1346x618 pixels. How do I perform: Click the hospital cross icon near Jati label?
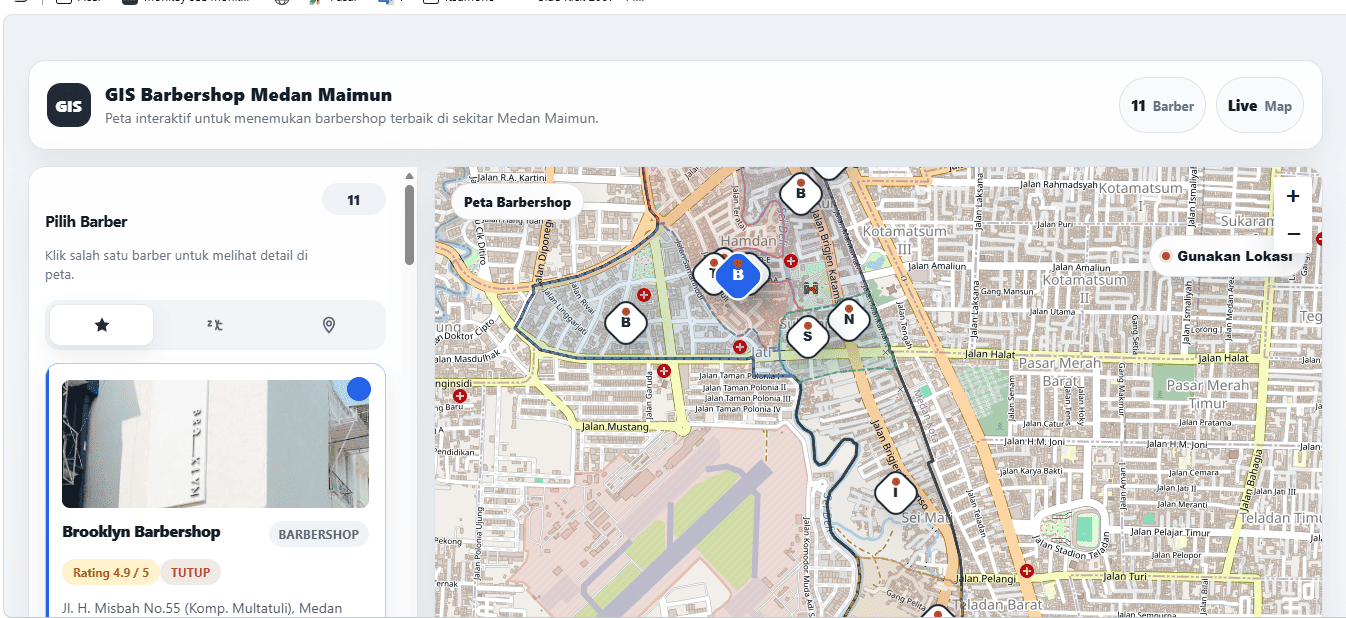point(739,346)
